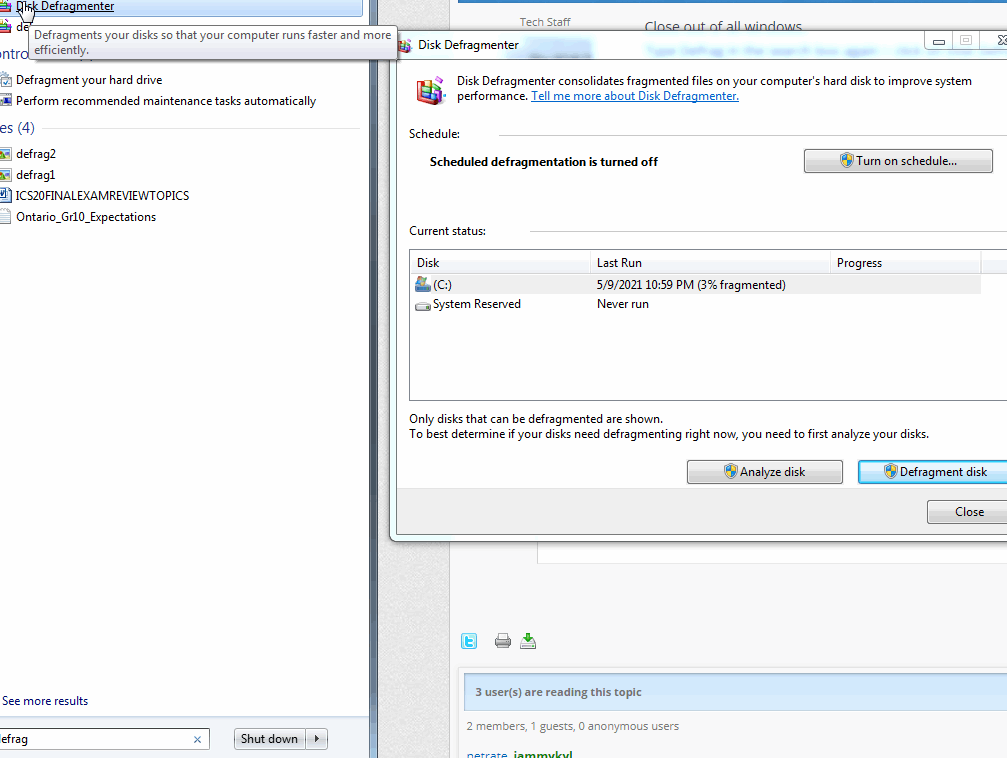Image resolution: width=1007 pixels, height=758 pixels.
Task: Minimize the Disk Defragmenter window
Action: tap(938, 41)
